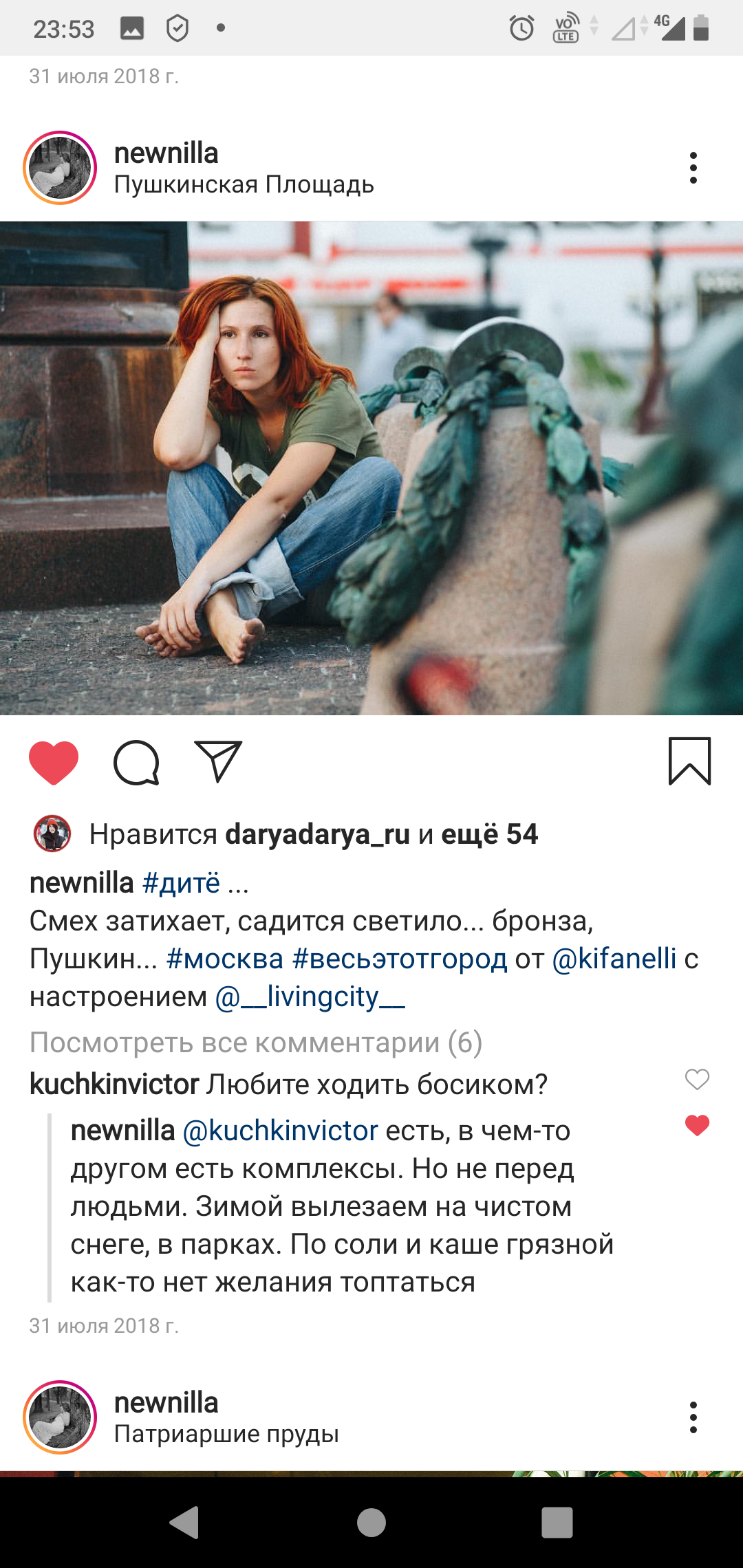This screenshot has width=743, height=1568.
Task: Tap daryadarya_ru small liker avatar
Action: click(52, 834)
